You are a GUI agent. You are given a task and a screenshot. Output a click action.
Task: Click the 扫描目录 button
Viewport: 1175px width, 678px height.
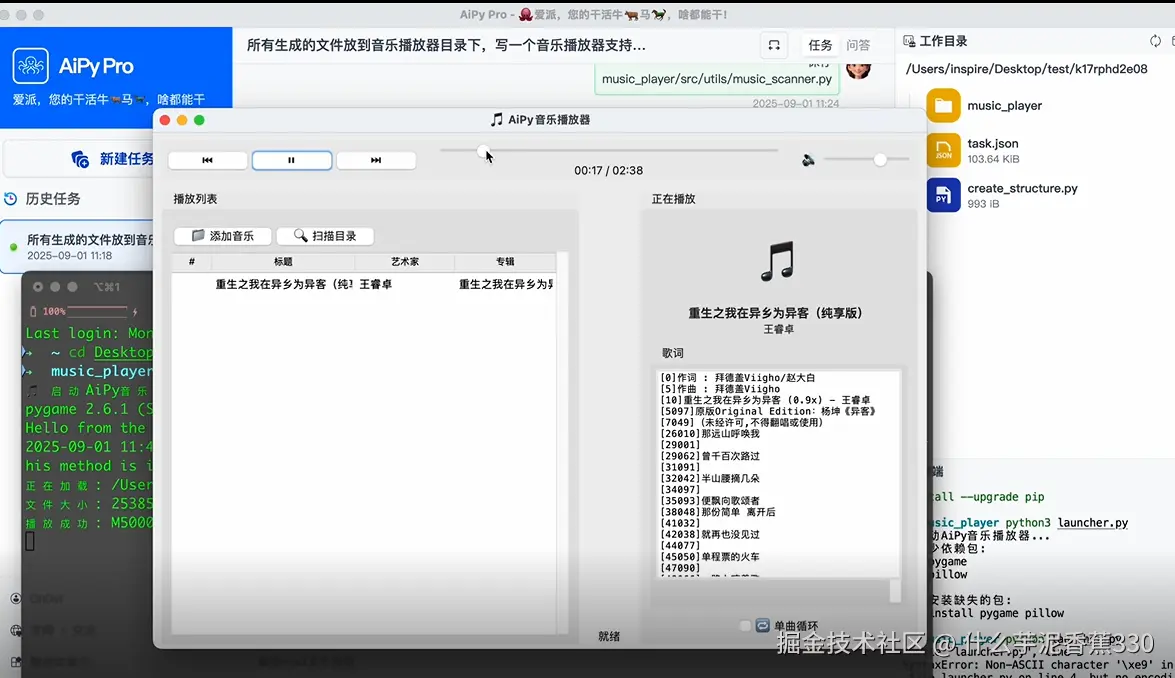pyautogui.click(x=325, y=236)
